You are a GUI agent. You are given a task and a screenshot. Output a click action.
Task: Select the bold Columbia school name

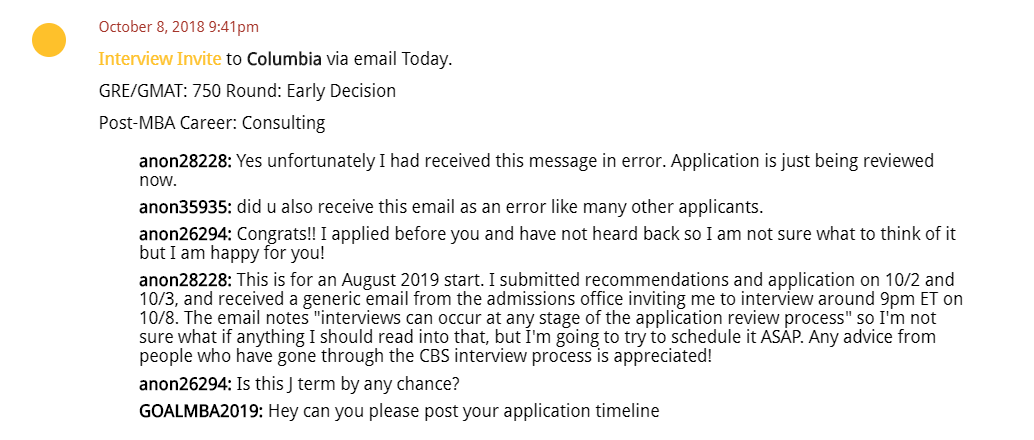click(284, 59)
